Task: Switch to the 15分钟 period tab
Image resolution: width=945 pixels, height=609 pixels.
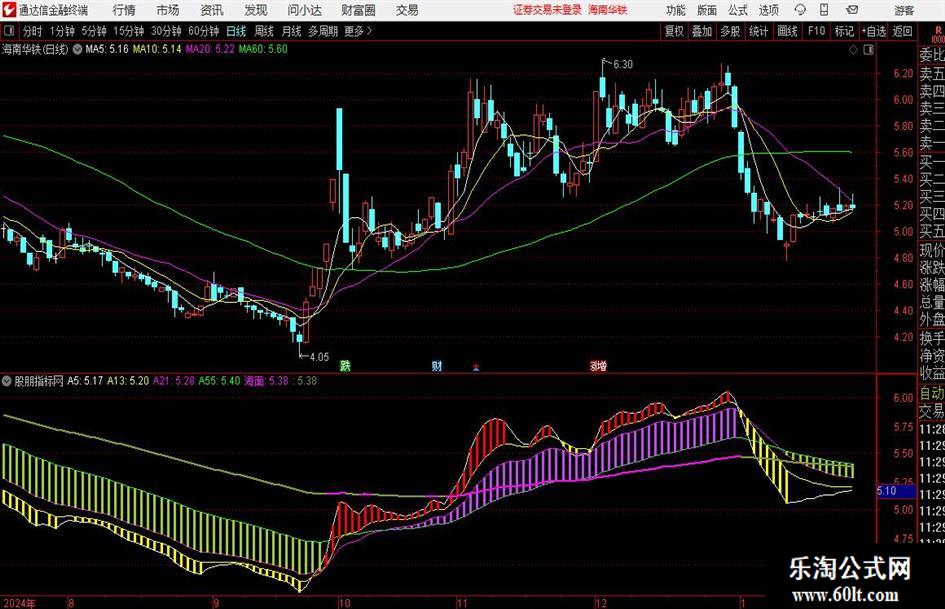Action: tap(129, 31)
